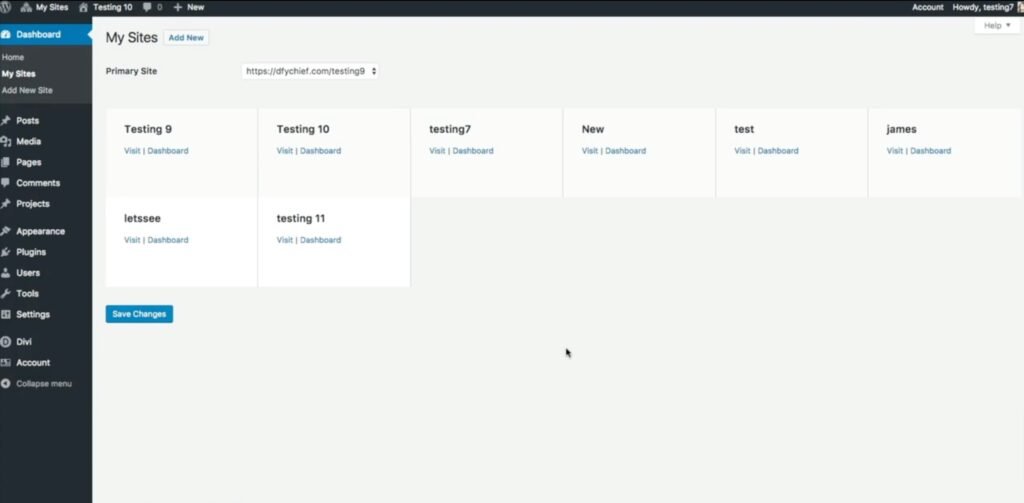Click the Appearance brush icon
This screenshot has width=1024, height=503.
[x=7, y=231]
